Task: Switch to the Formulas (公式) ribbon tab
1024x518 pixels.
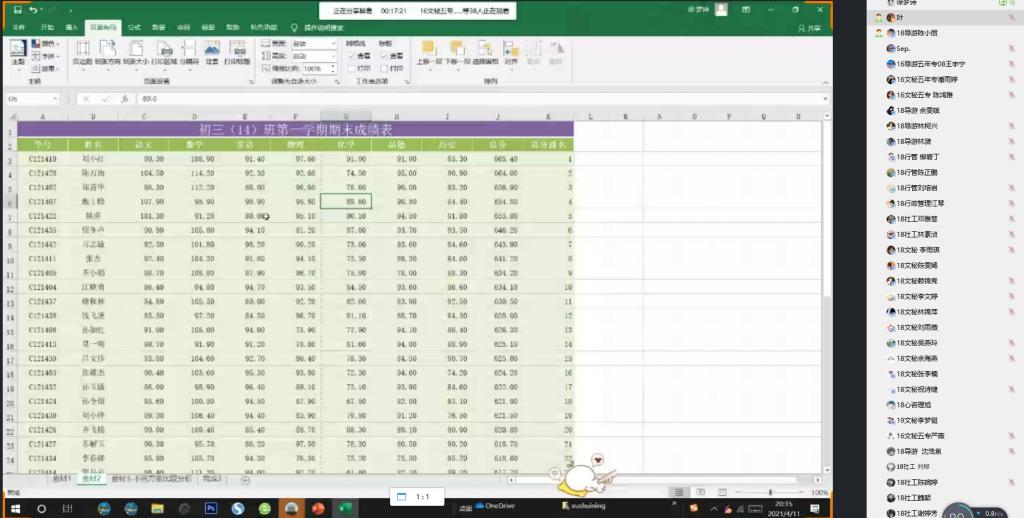Action: [x=134, y=27]
